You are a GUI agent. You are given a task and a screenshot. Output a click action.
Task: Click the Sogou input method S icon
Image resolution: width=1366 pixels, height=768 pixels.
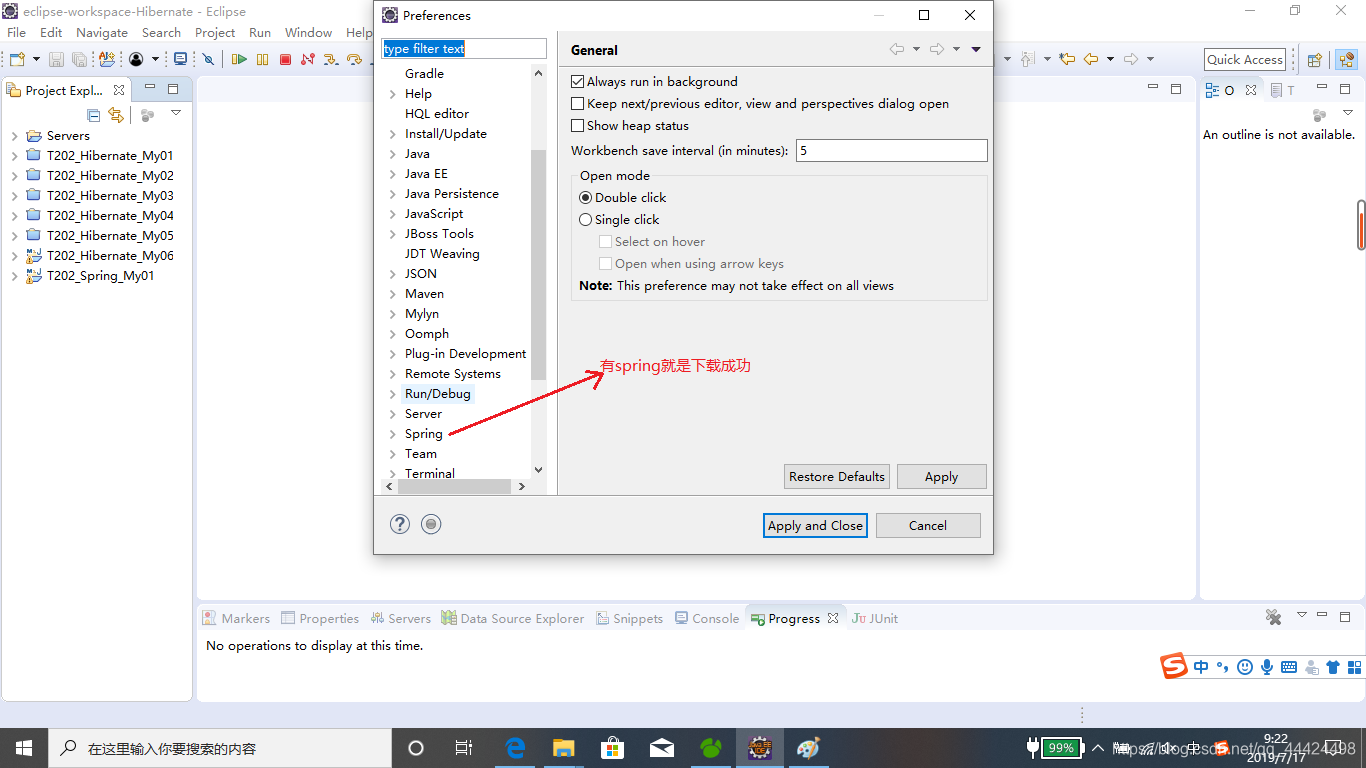click(1174, 666)
